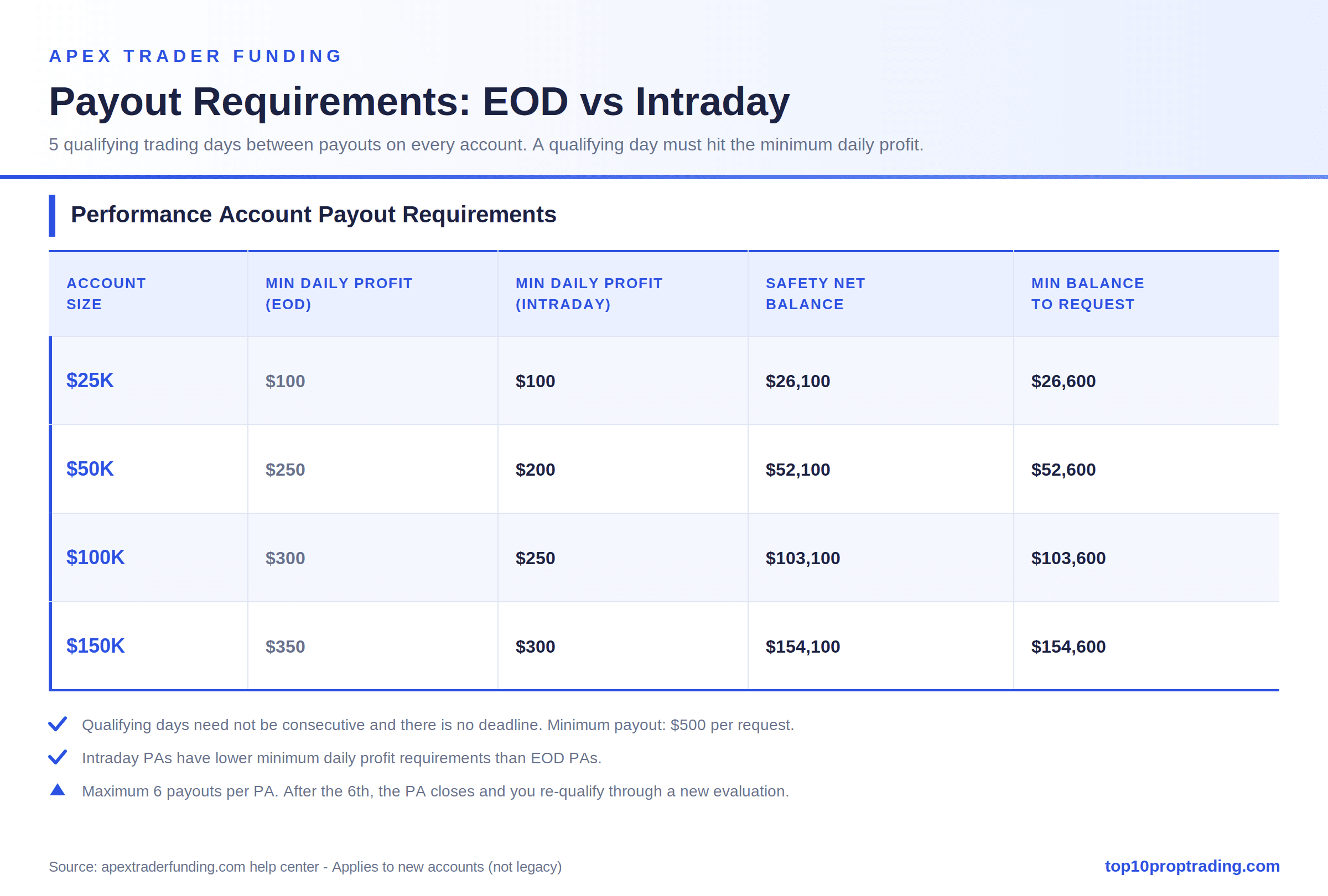1328x896 pixels.
Task: Select the 'Min Daily Profit (Intraday)' header
Action: 623,294
